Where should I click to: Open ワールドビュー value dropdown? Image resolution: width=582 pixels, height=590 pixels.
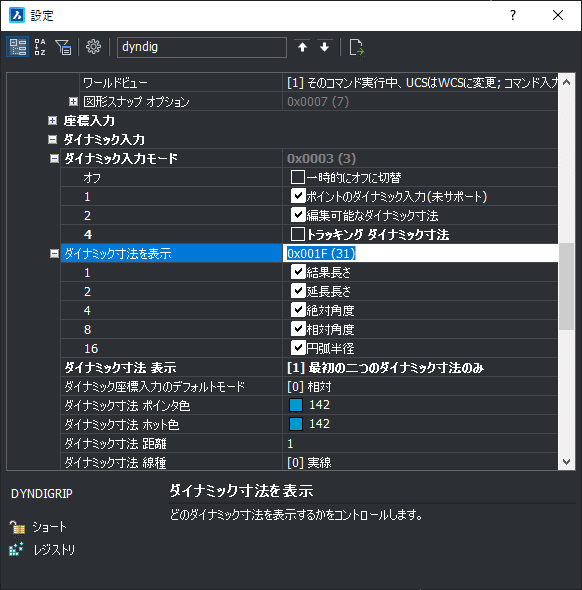click(x=420, y=83)
